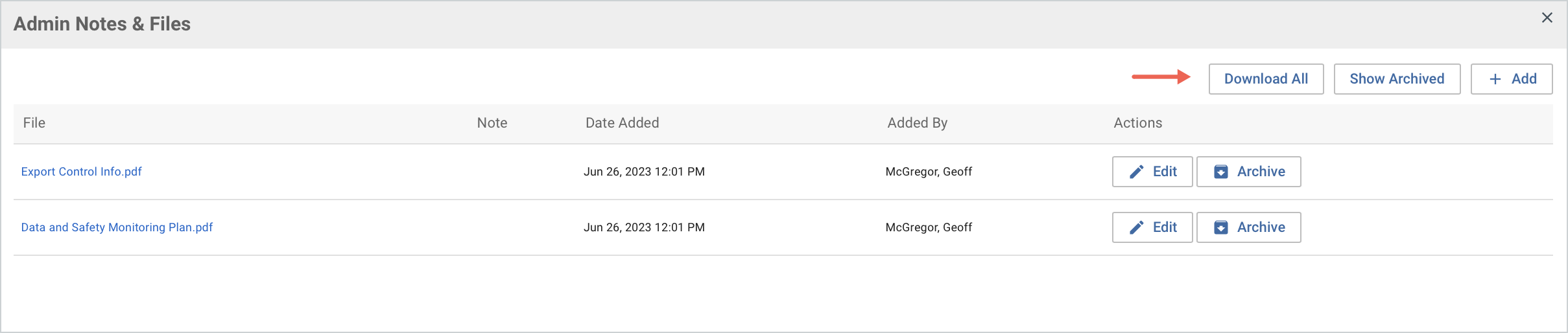
Task: Click McGregor, Geoff in the Data and Safety row
Action: [929, 227]
